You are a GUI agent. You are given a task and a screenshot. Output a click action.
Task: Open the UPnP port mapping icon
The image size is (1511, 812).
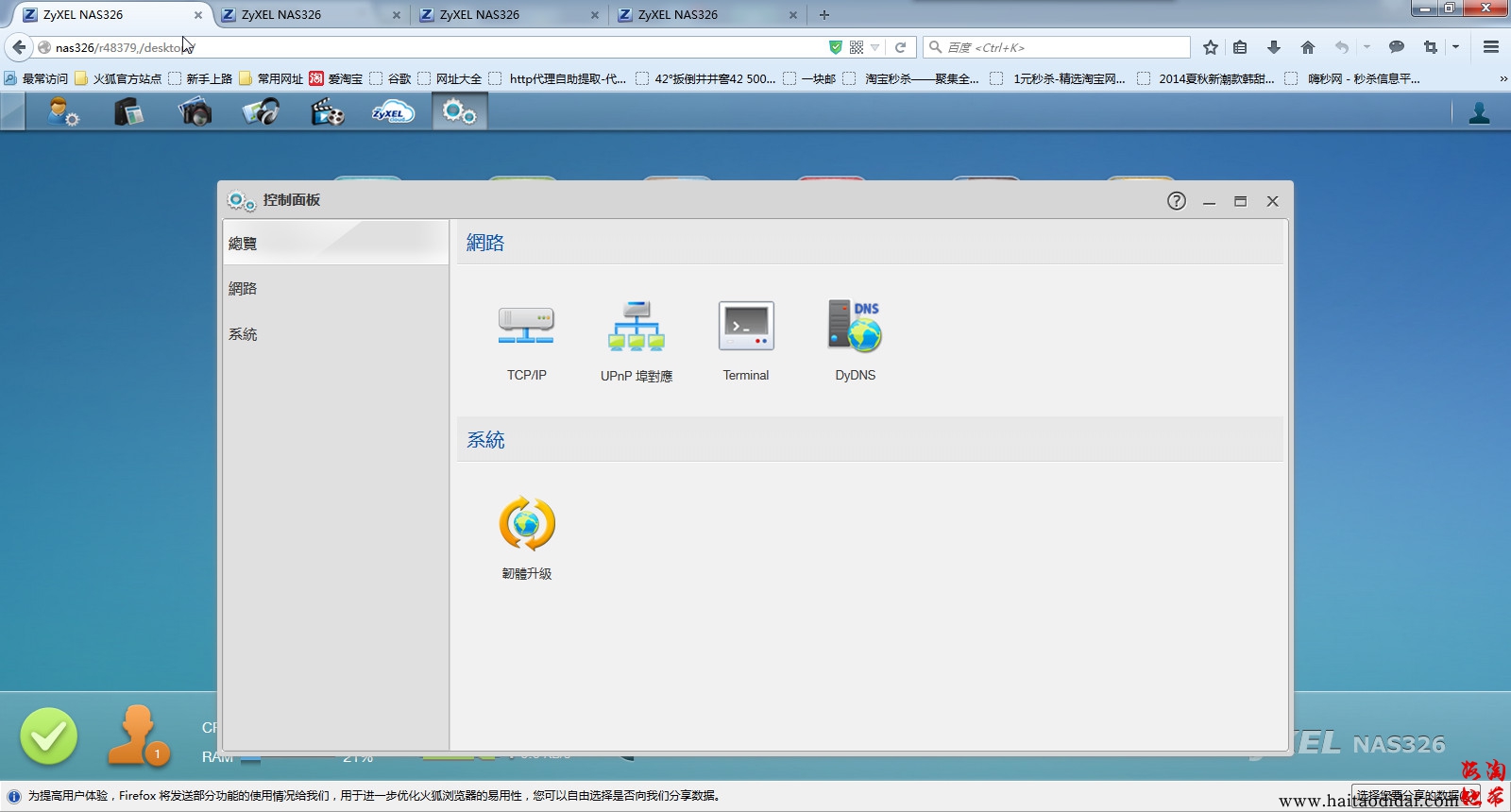tap(636, 327)
